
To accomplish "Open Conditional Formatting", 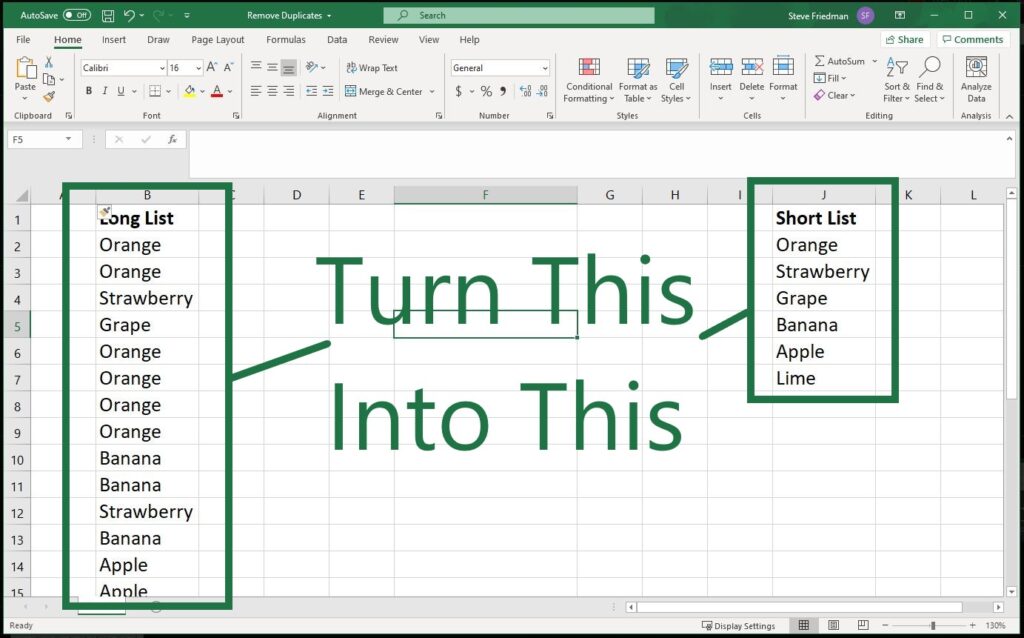I will 589,79.
